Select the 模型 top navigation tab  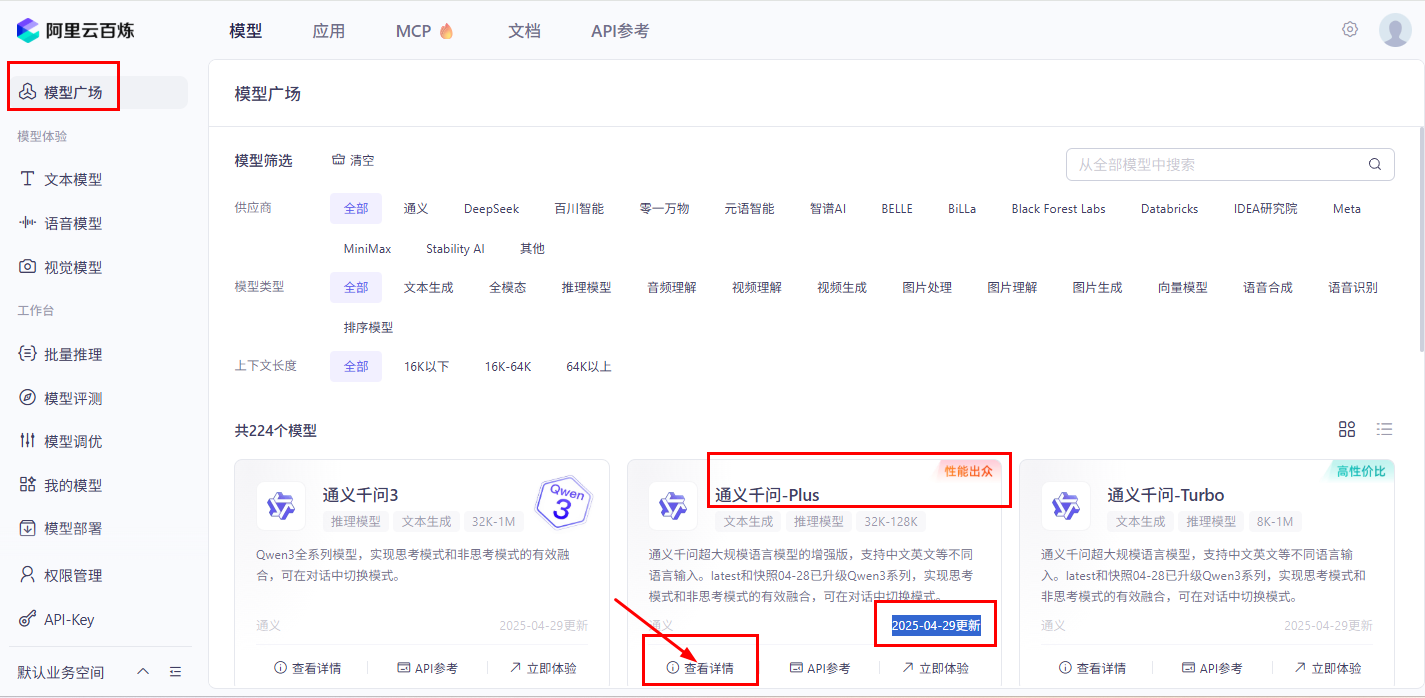245,31
